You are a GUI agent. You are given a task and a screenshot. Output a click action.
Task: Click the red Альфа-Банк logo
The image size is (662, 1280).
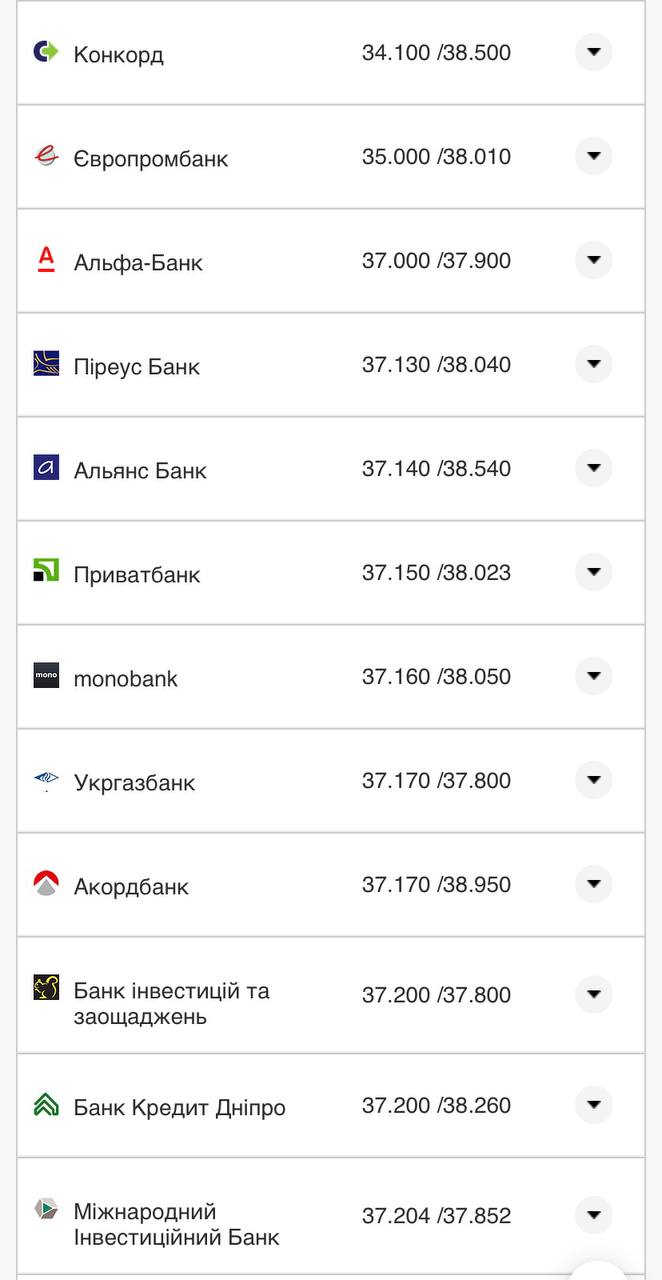pos(46,260)
